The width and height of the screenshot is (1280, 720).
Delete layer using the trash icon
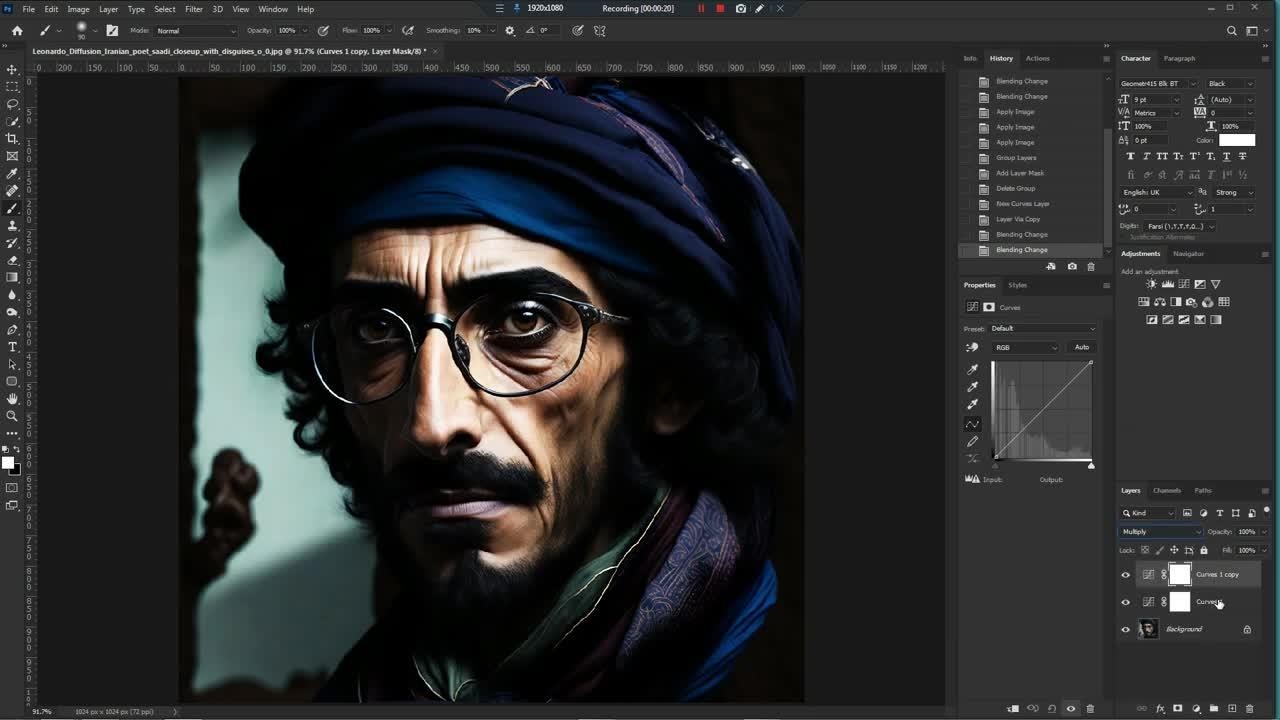pyautogui.click(x=1249, y=709)
